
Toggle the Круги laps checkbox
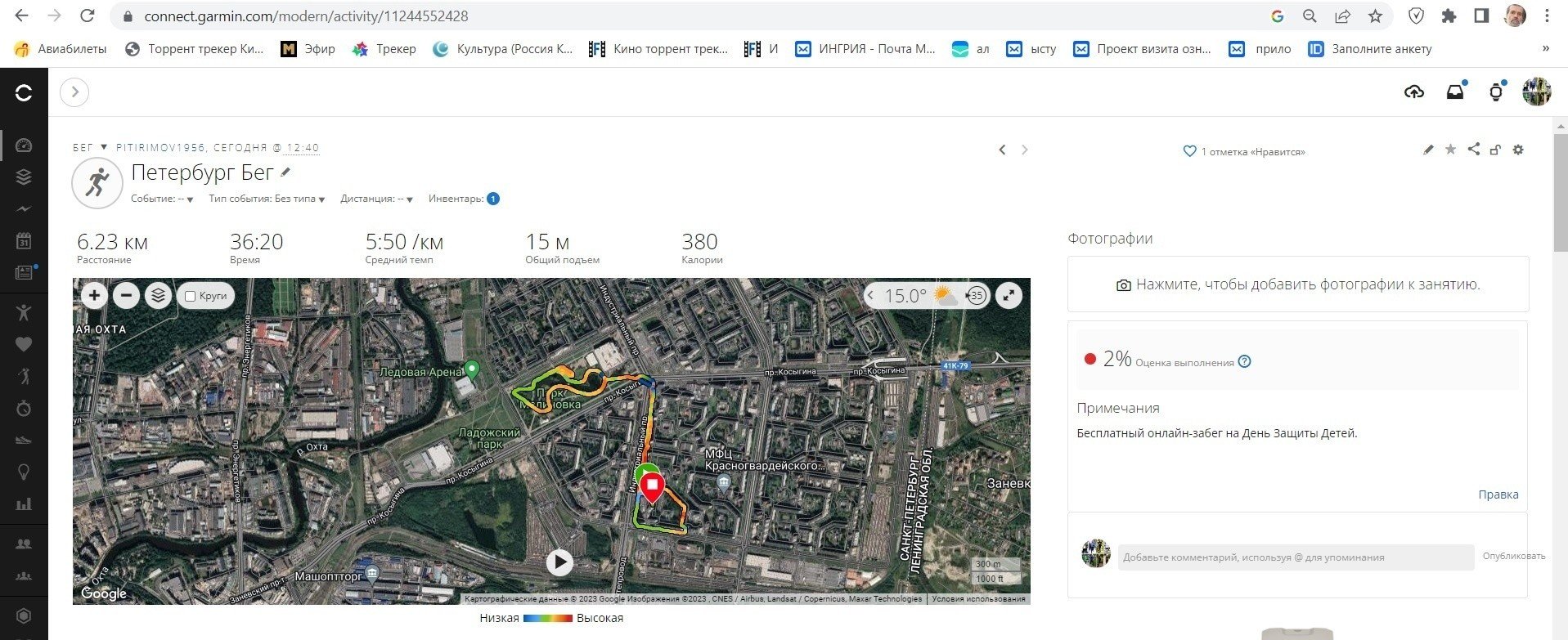(191, 296)
